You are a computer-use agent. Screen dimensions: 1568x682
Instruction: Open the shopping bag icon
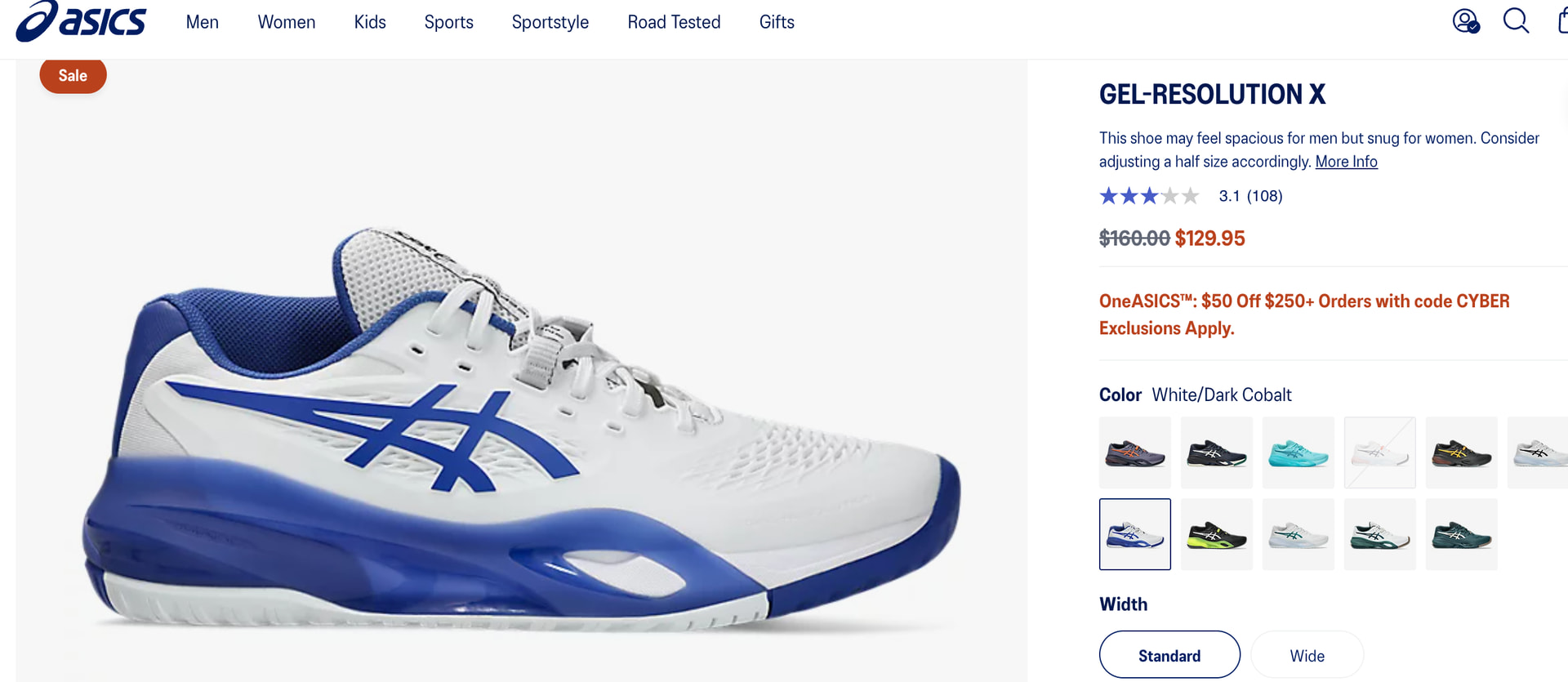click(x=1562, y=20)
